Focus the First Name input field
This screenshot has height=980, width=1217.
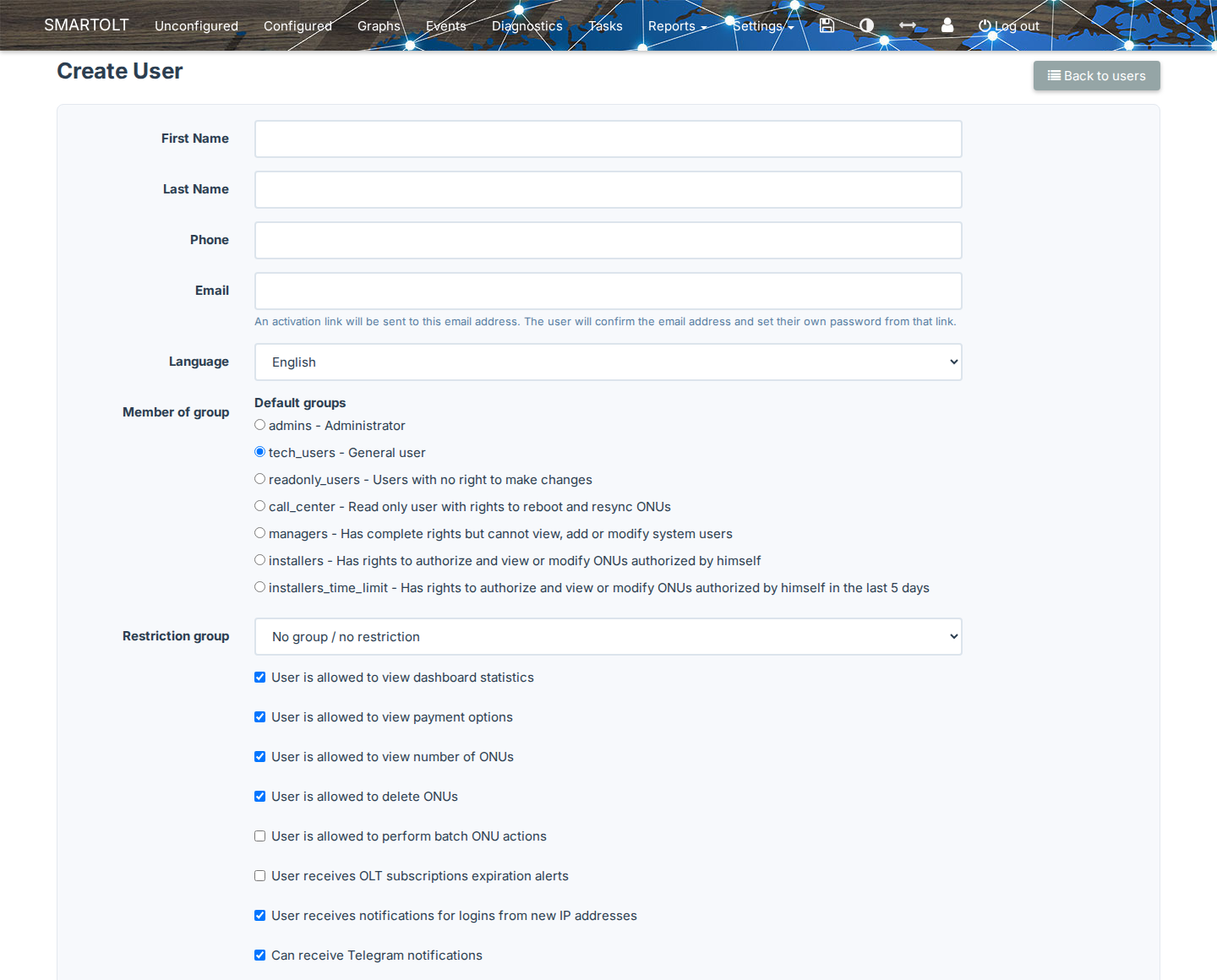coord(608,139)
